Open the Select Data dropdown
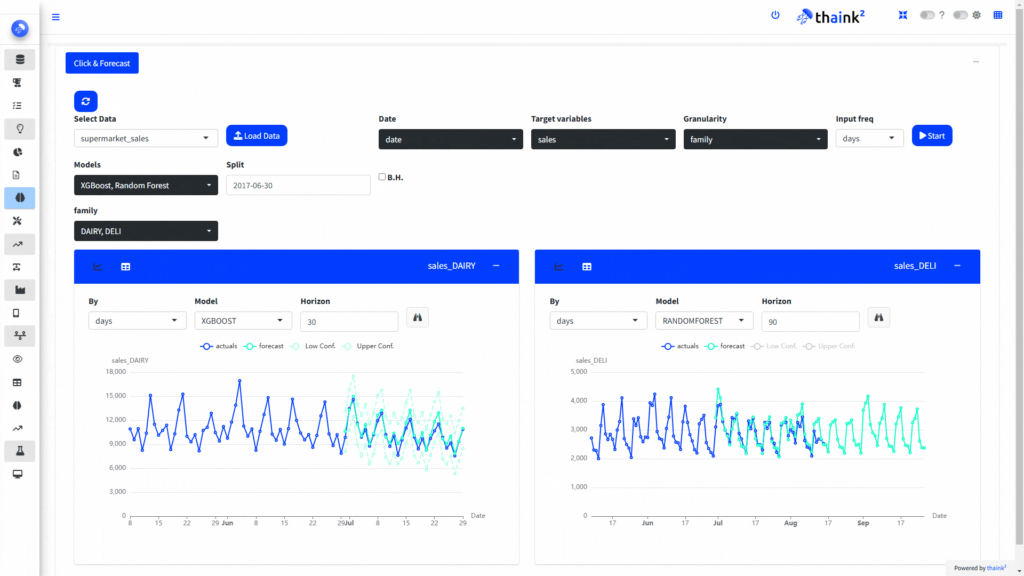The width and height of the screenshot is (1024, 576). tap(146, 138)
